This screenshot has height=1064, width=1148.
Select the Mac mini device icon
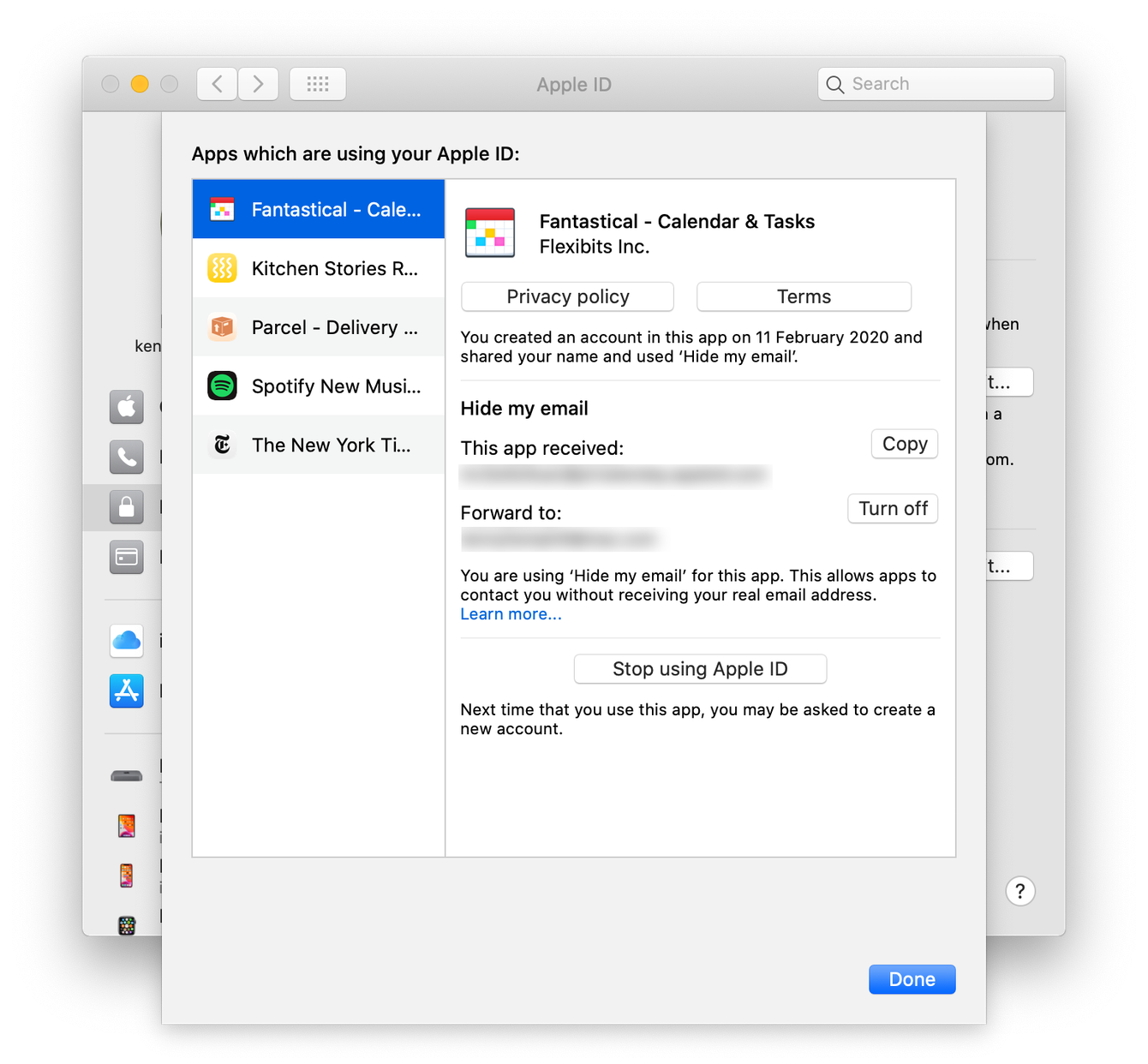click(127, 776)
